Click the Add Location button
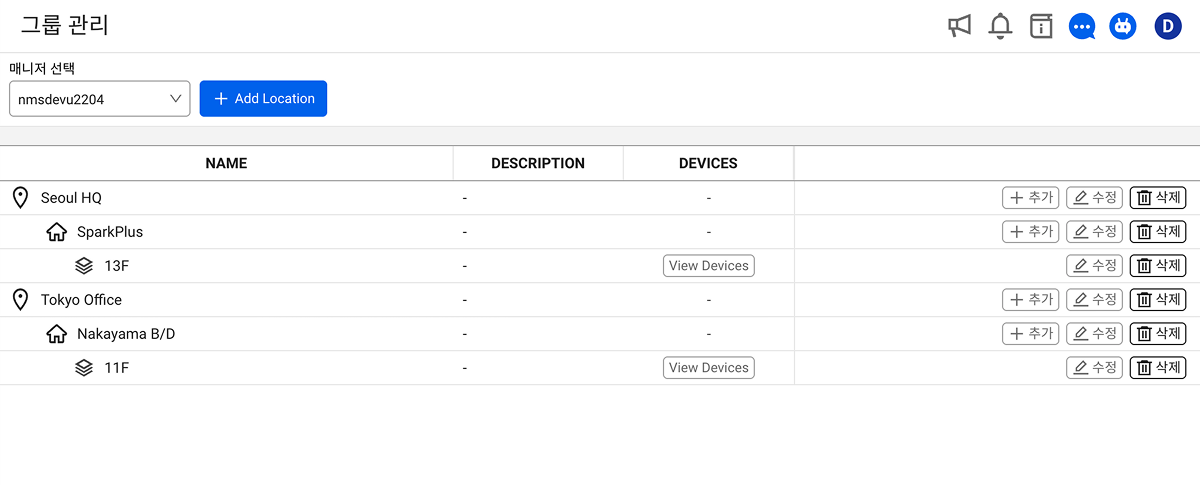The image size is (1200, 485). pos(263,99)
